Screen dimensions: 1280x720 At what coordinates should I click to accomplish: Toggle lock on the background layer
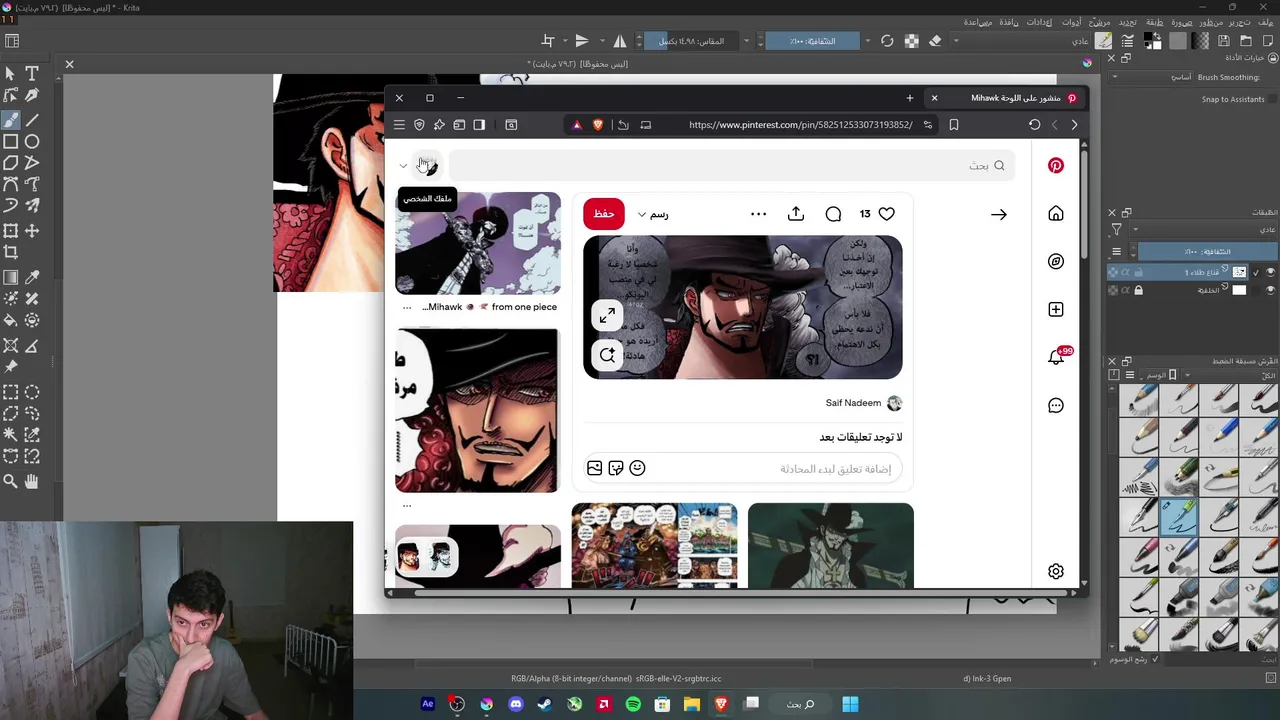[1138, 290]
